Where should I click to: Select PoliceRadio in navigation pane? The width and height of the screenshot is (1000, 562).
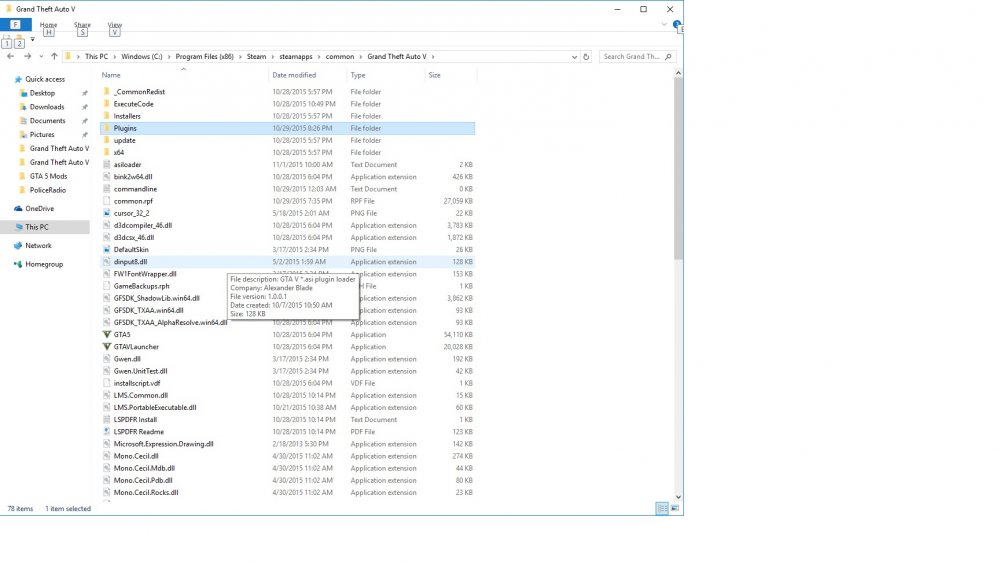pyautogui.click(x=47, y=190)
